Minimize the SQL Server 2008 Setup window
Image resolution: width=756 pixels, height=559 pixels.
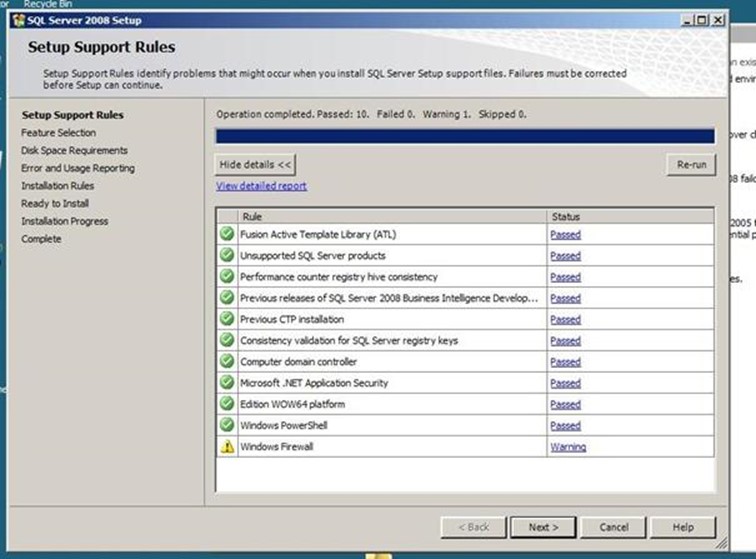click(687, 20)
